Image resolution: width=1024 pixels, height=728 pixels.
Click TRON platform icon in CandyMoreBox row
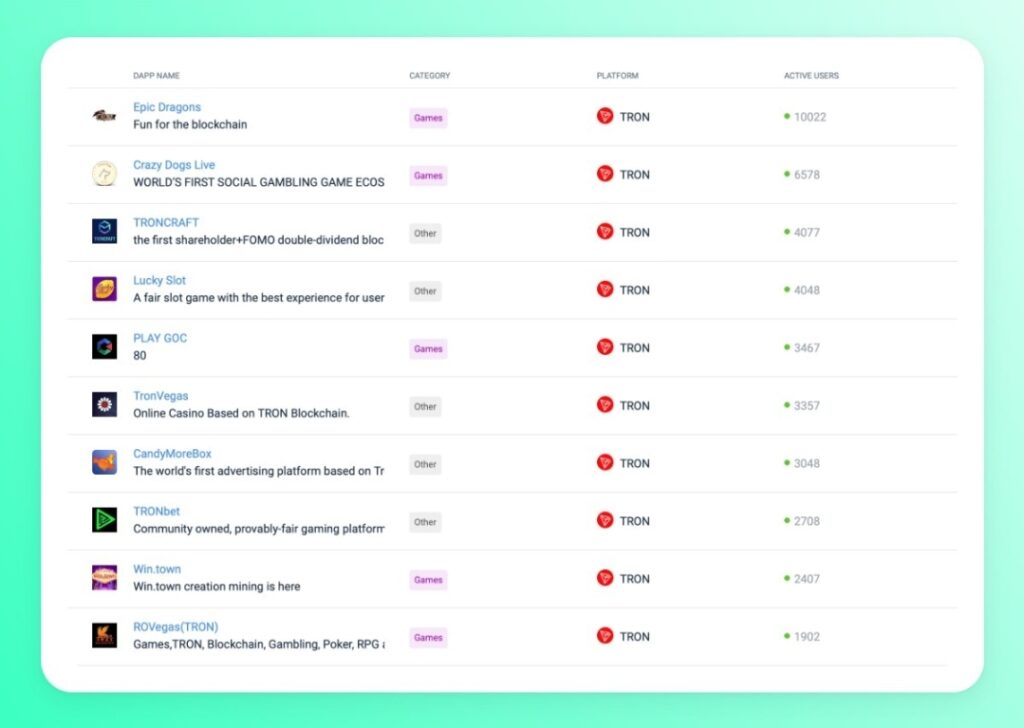(605, 462)
